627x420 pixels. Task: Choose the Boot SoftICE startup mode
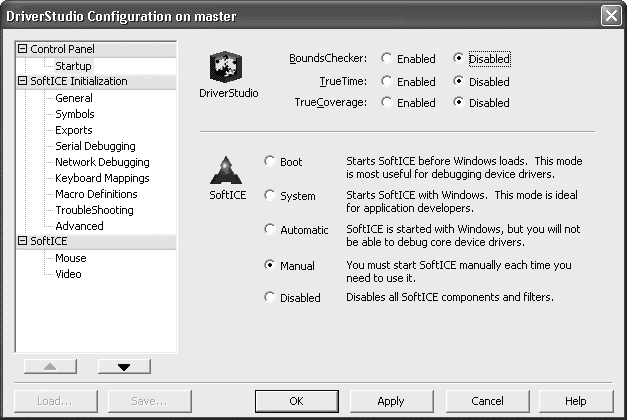(269, 162)
